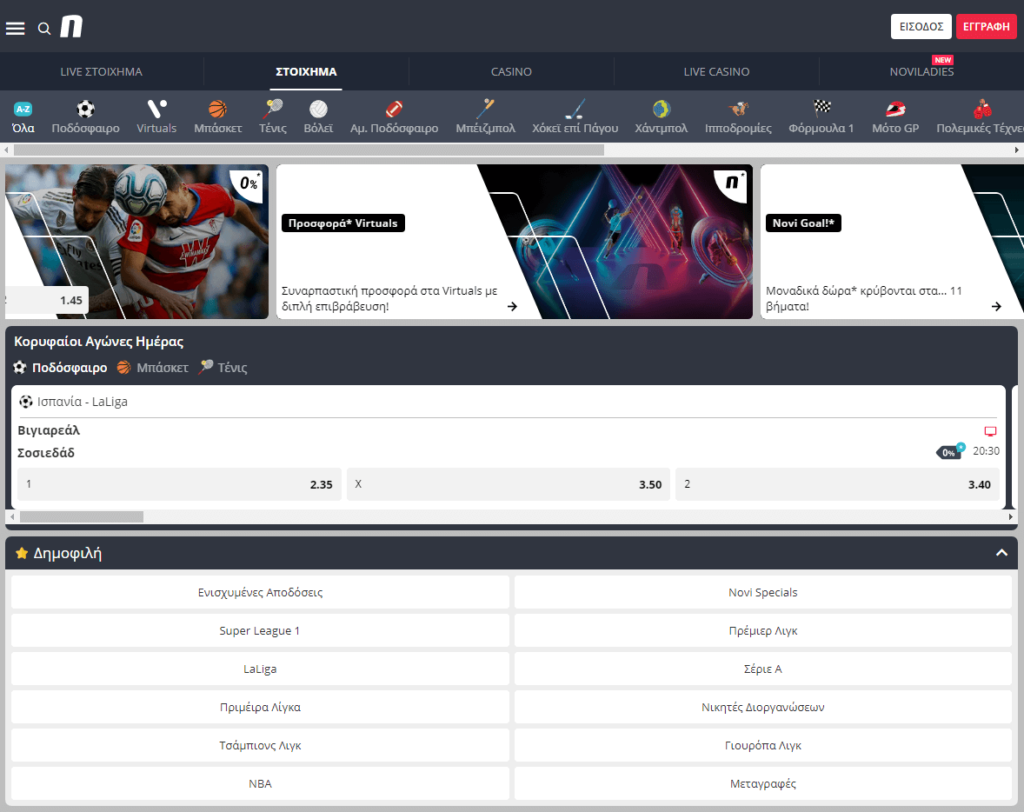Select the Όλα A-Z sports icon
This screenshot has width=1024, height=812.
coord(23,117)
